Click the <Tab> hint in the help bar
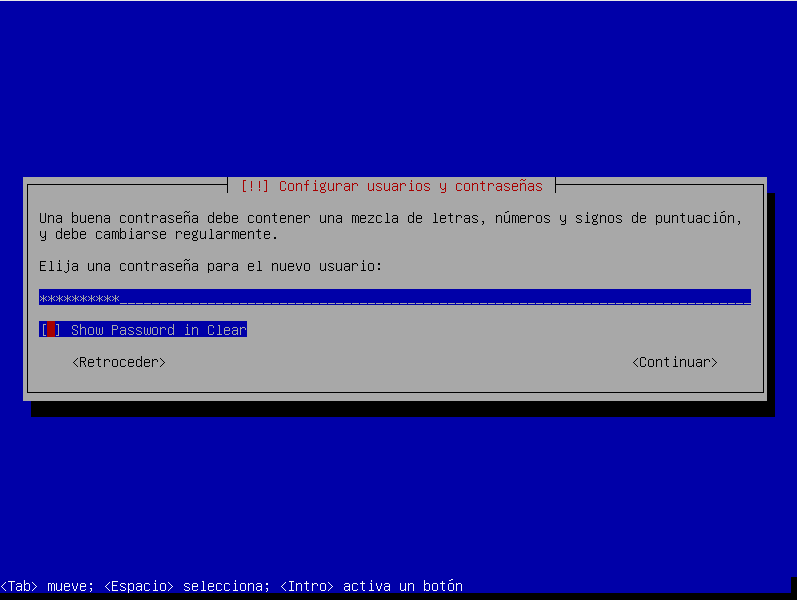The image size is (797, 600). (19, 586)
